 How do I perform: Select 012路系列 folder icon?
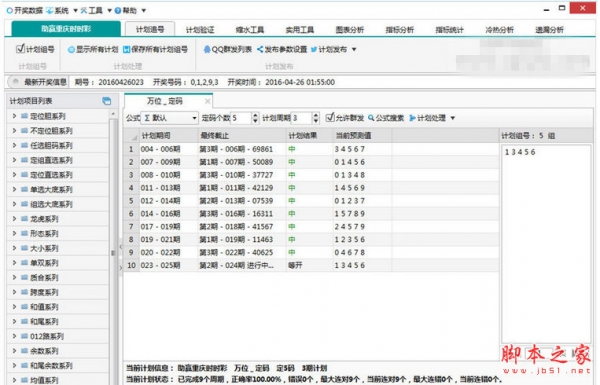(24, 336)
